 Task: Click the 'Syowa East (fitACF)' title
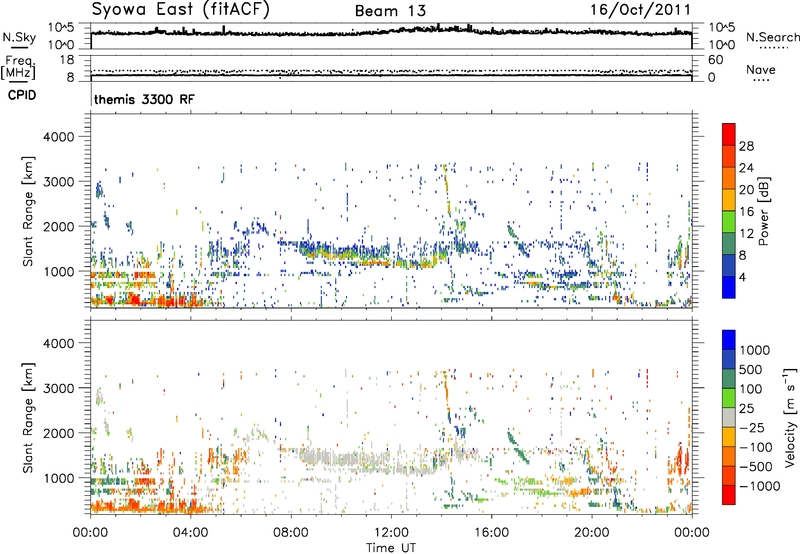(x=181, y=9)
